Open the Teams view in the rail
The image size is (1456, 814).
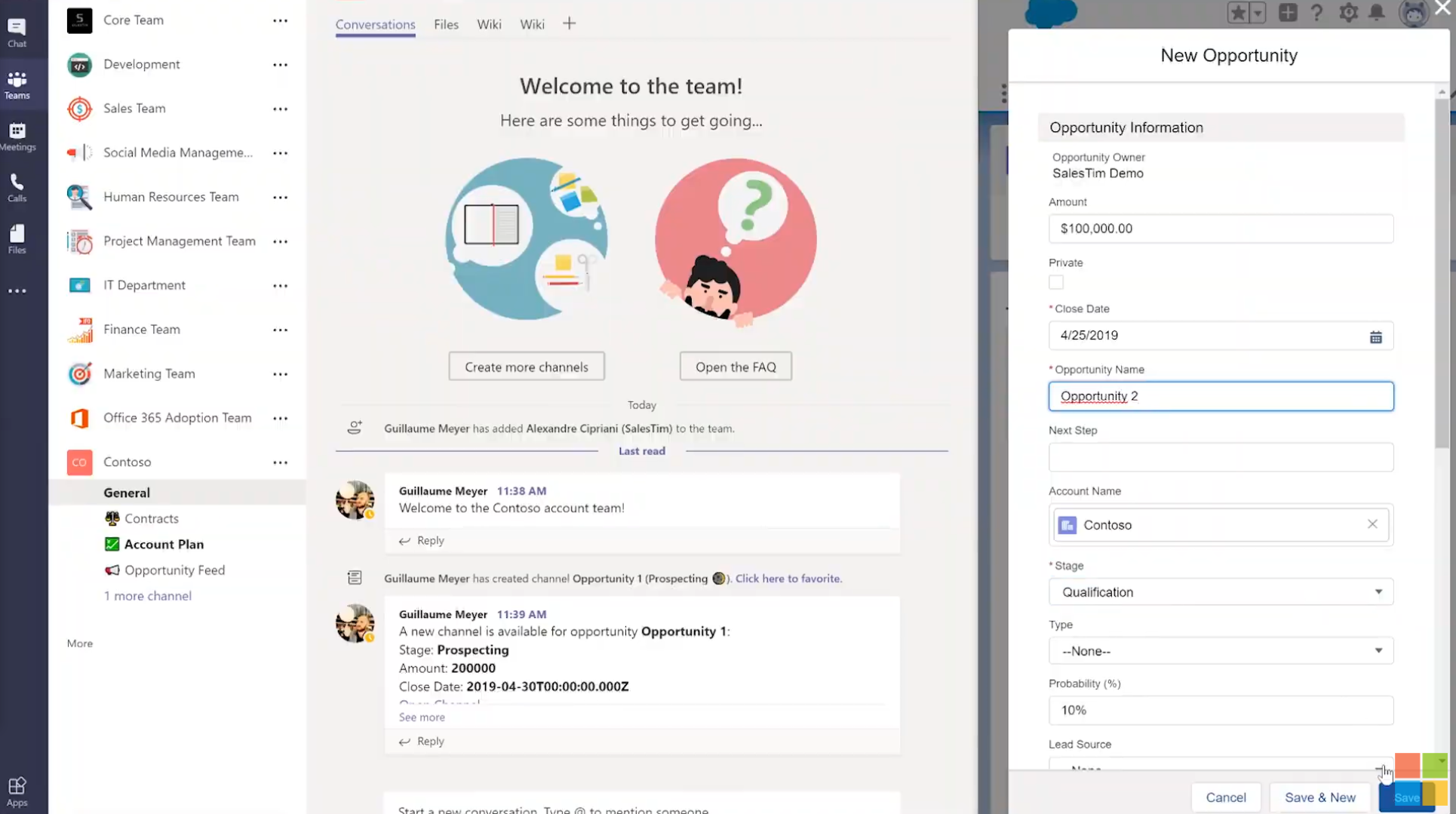[17, 84]
